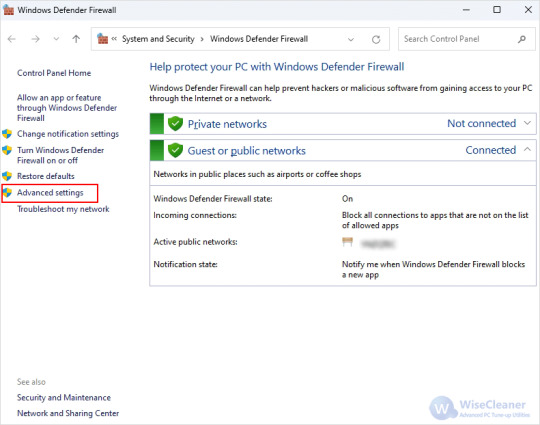
Task: Go up one level with Up arrow
Action: [x=76, y=39]
